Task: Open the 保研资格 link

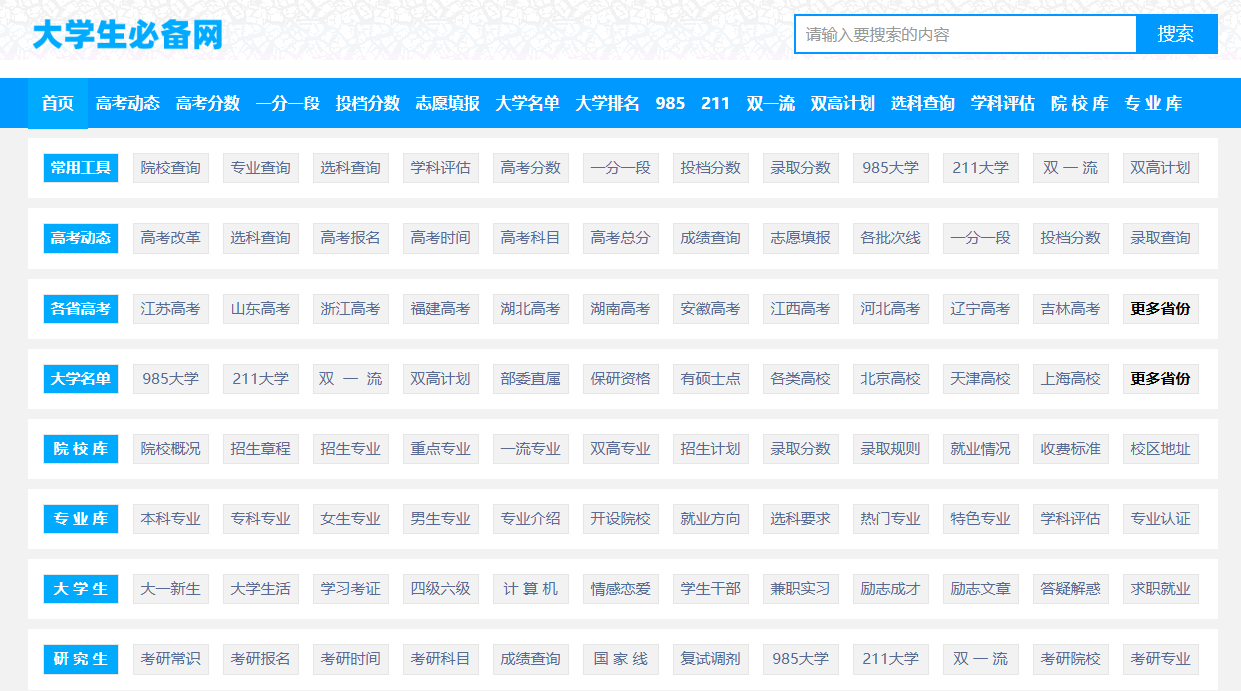Action: [621, 379]
